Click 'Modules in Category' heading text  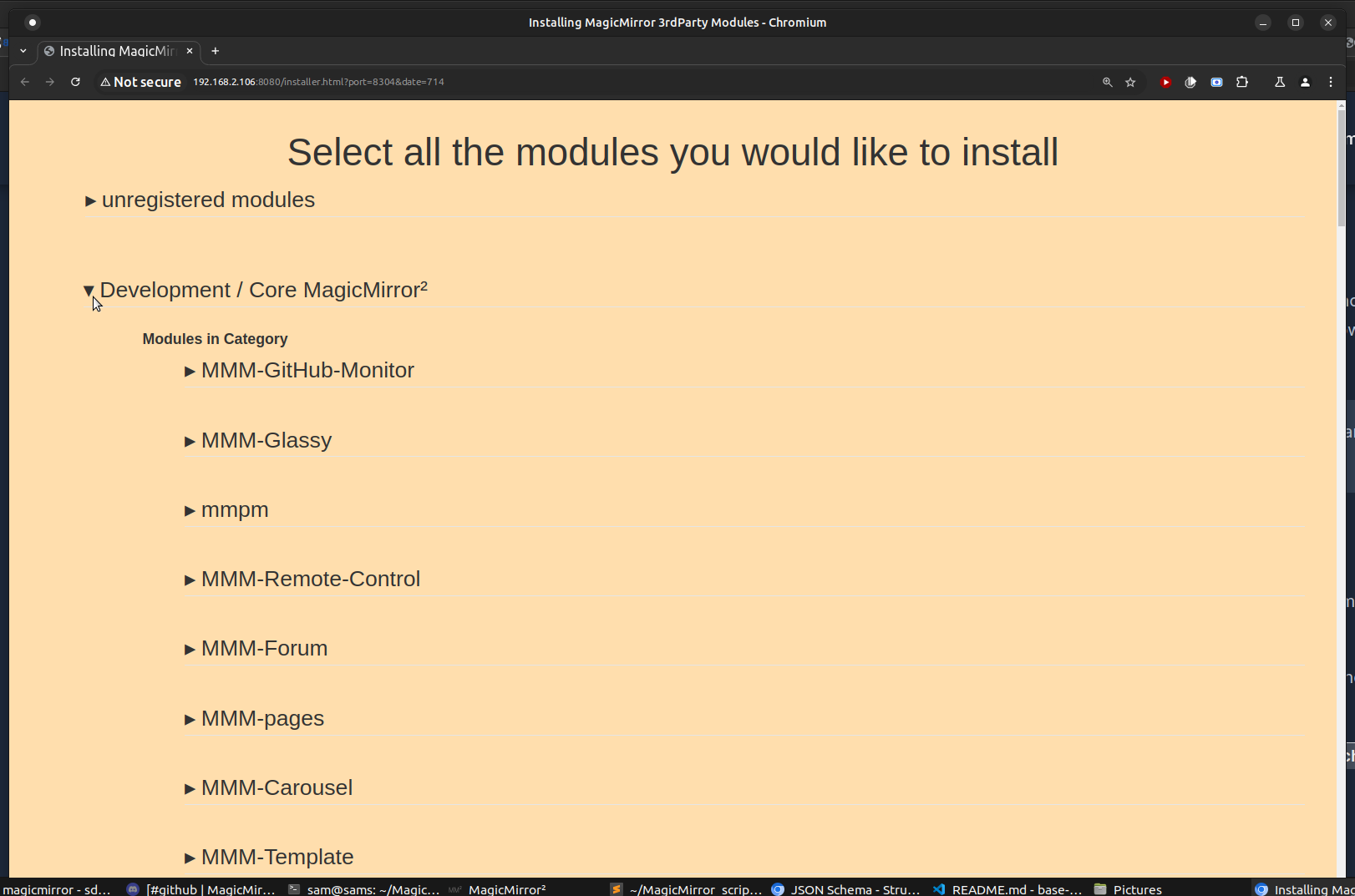(x=215, y=339)
